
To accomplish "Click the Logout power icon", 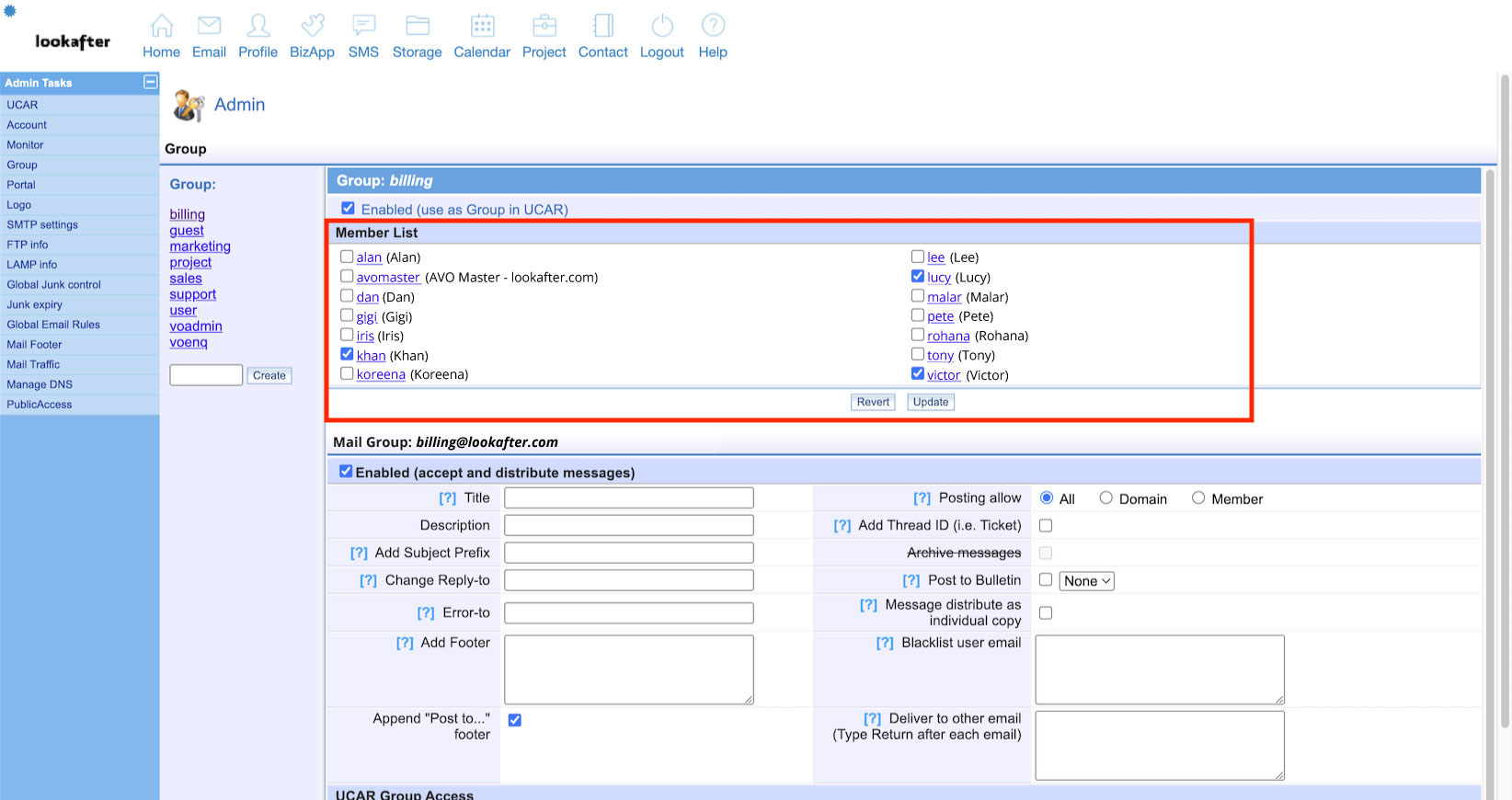I will (662, 26).
